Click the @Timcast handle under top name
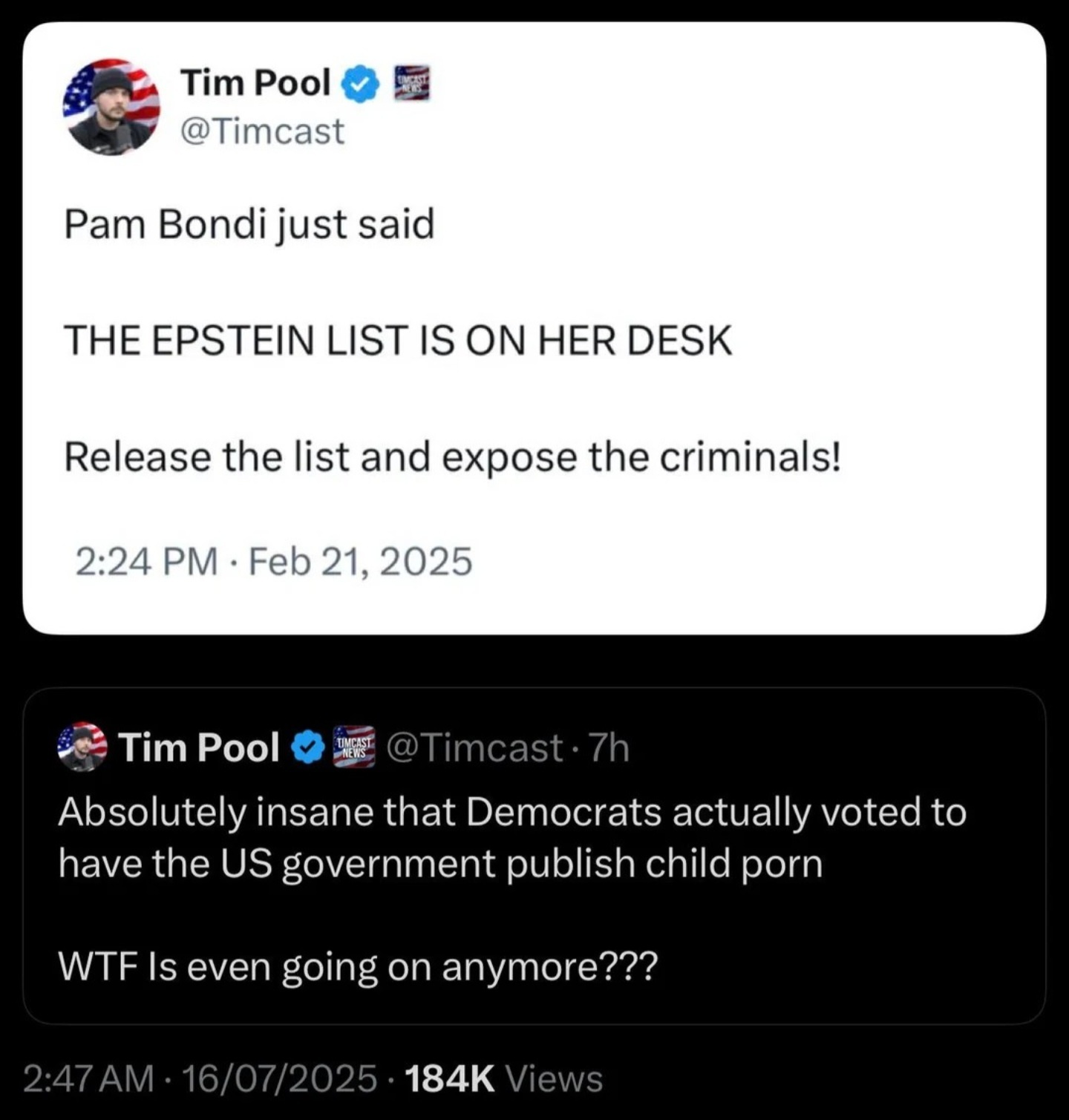Screen dimensions: 1069x1120 click(x=262, y=131)
